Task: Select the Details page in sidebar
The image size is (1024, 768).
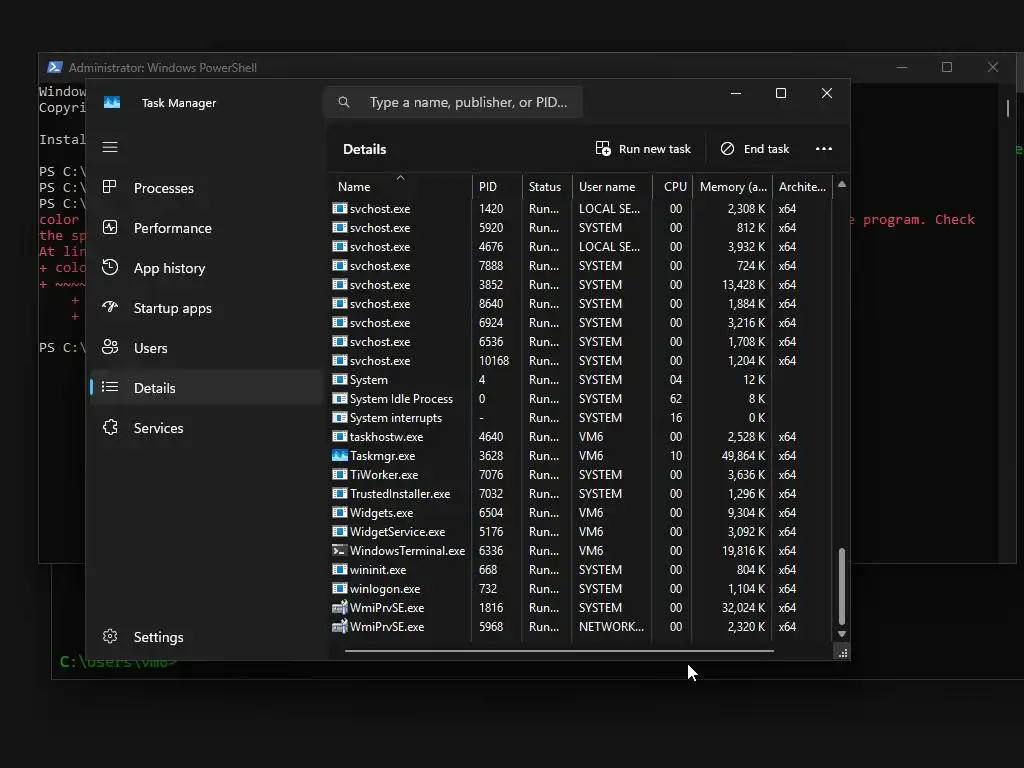Action: tap(206, 388)
